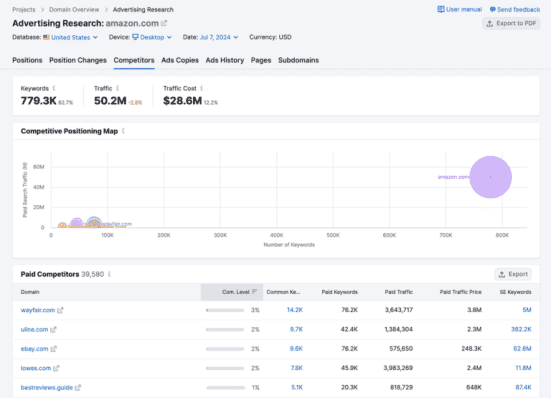Viewport: 551px width, 398px height.
Task: Open the Ads History tab
Action: (x=225, y=60)
